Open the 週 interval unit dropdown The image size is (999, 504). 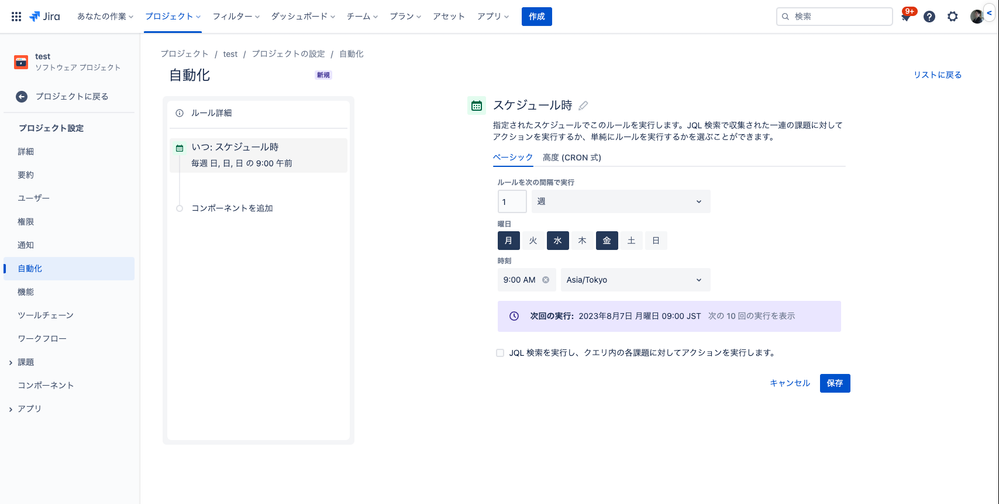[x=621, y=201]
